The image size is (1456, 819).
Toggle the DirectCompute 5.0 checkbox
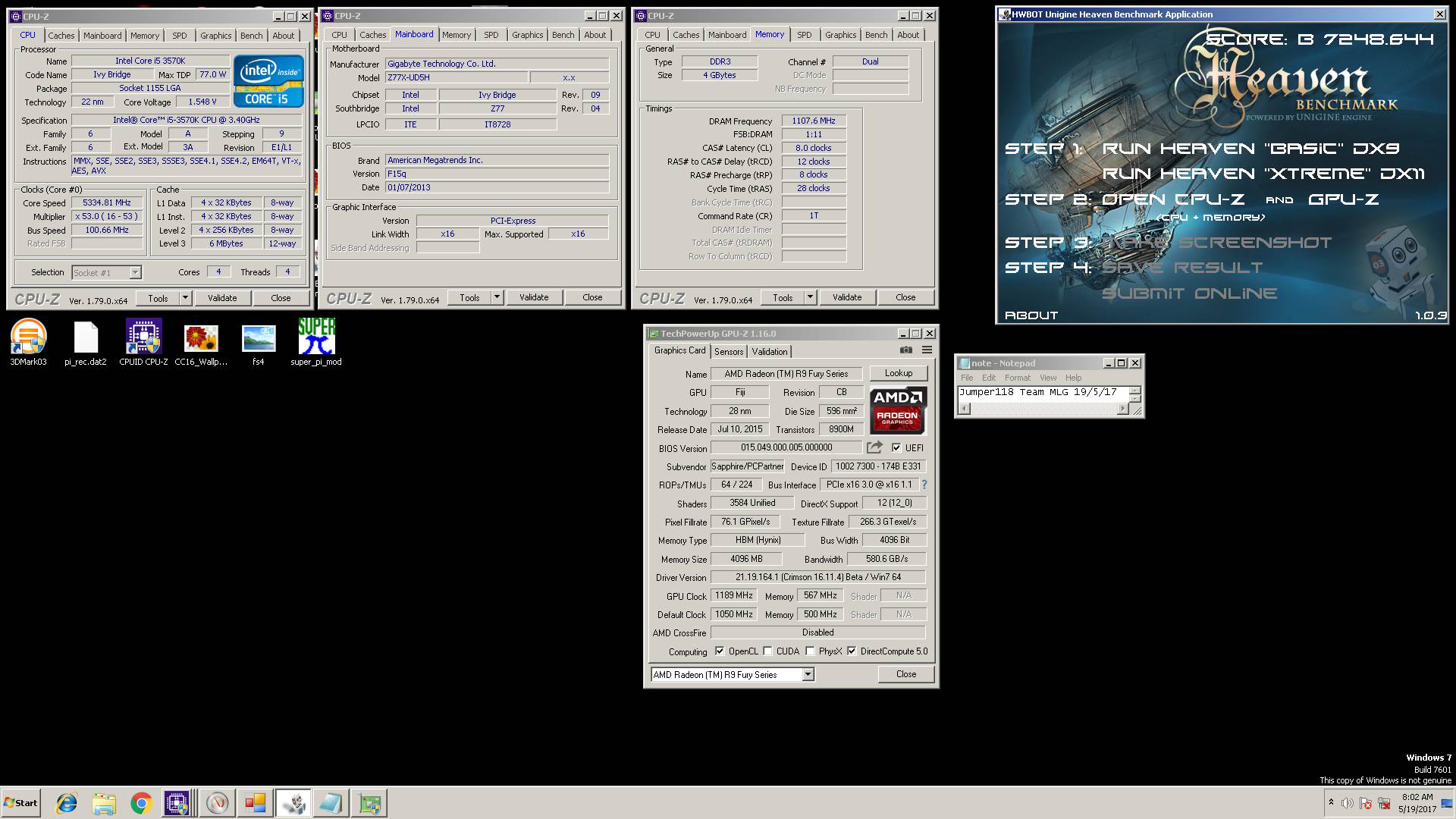[852, 651]
